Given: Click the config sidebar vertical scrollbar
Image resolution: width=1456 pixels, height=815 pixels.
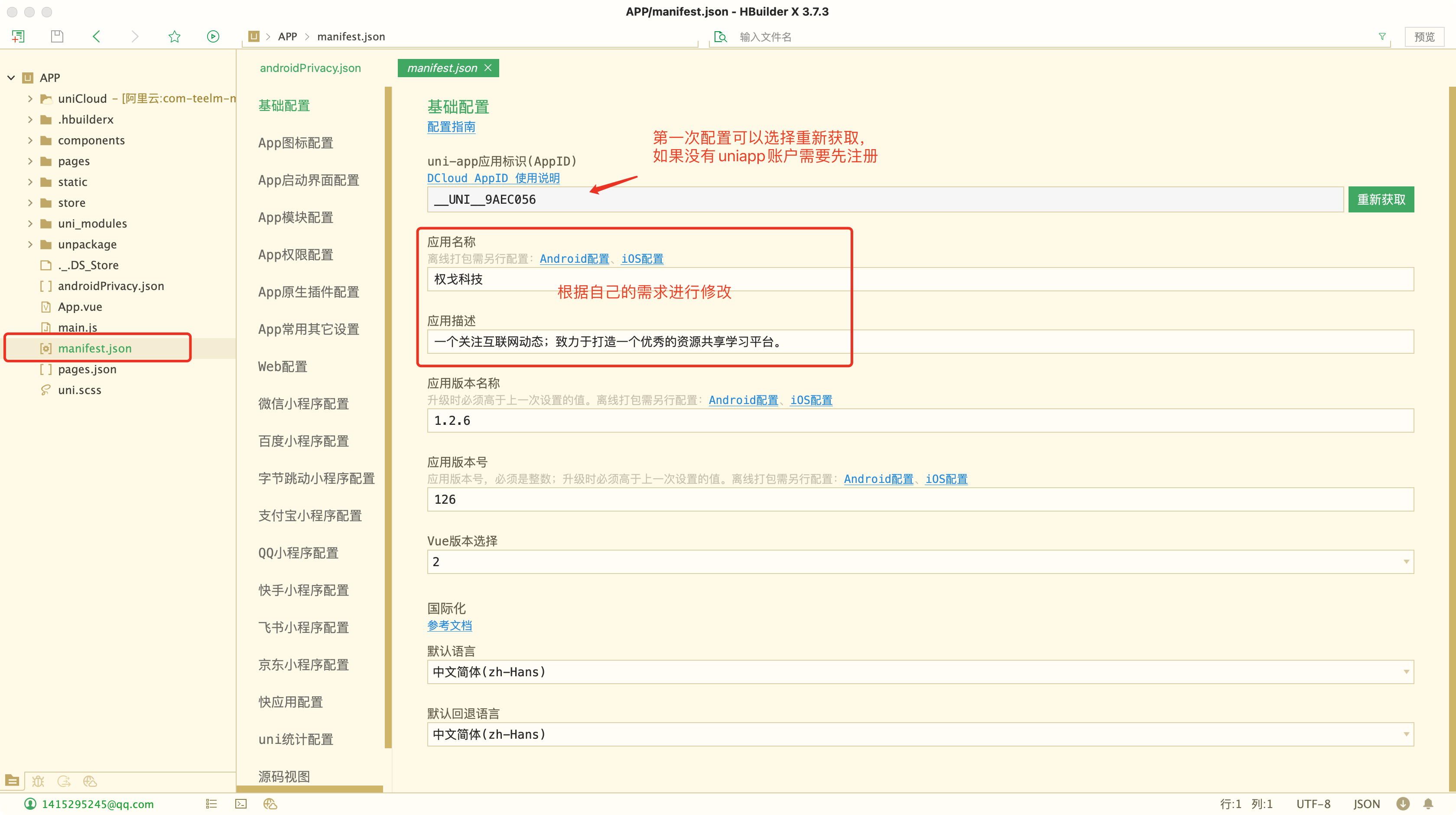Looking at the screenshot, I should 388,417.
